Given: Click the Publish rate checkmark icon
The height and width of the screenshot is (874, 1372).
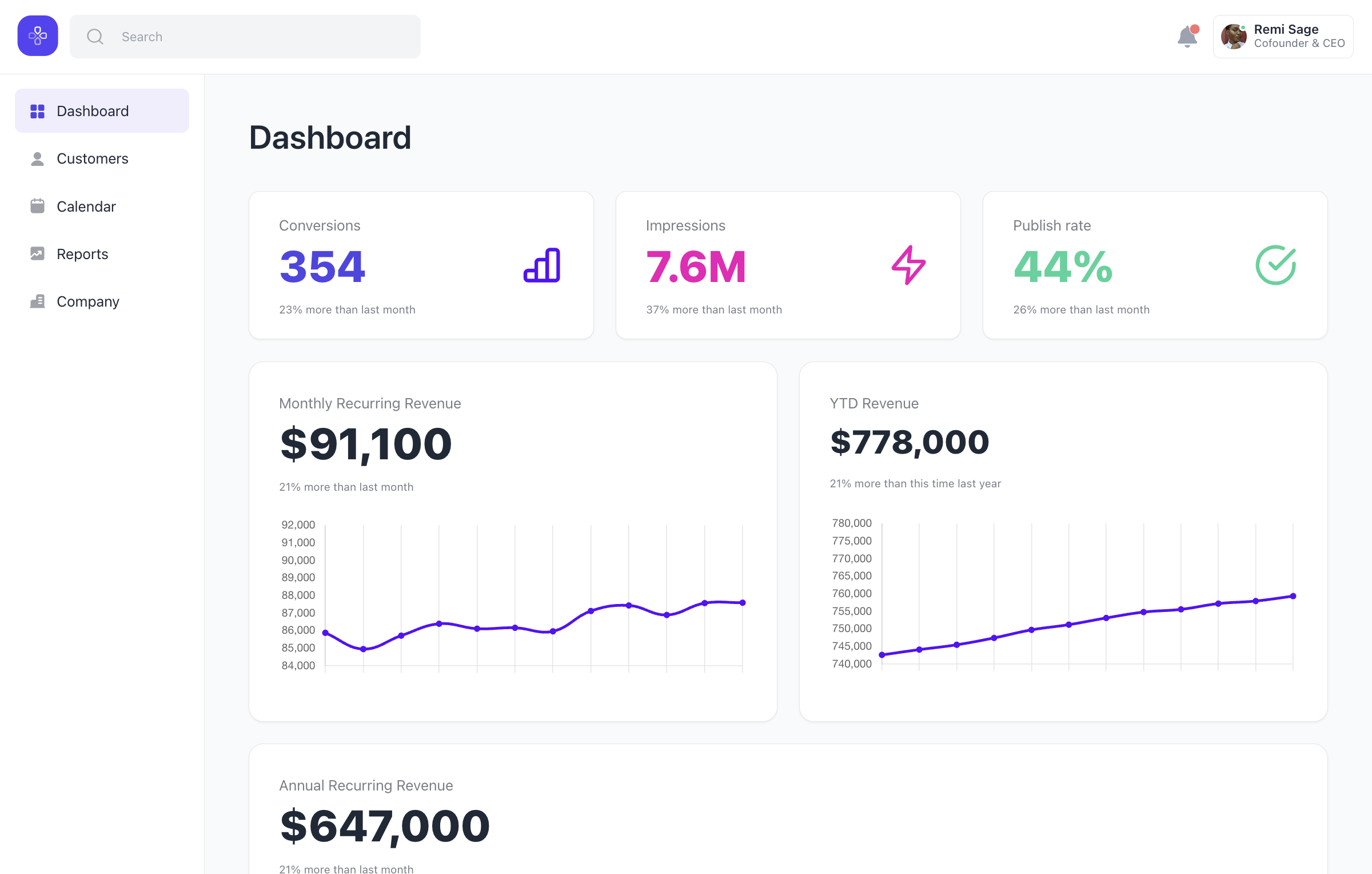Looking at the screenshot, I should [x=1276, y=265].
